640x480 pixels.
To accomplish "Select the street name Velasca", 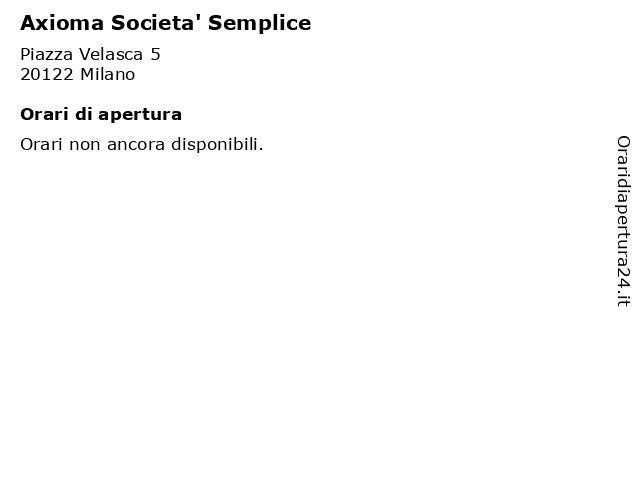I will 111,54.
